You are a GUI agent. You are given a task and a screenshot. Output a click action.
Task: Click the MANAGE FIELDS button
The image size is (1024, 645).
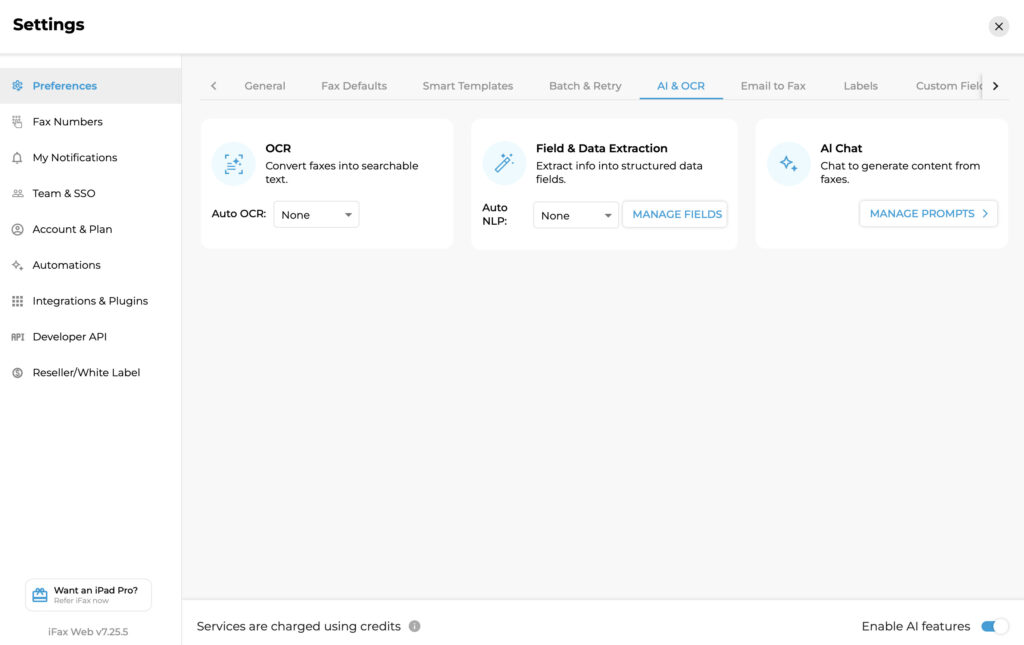(x=676, y=215)
